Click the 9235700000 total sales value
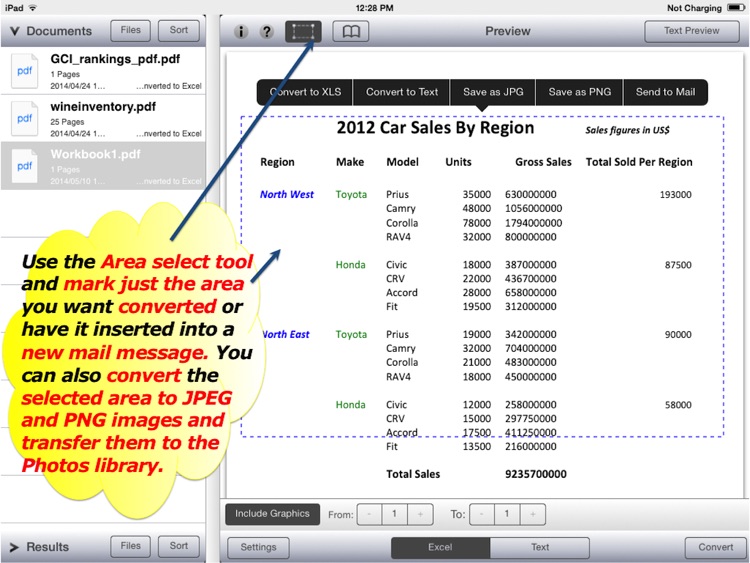 coord(536,475)
